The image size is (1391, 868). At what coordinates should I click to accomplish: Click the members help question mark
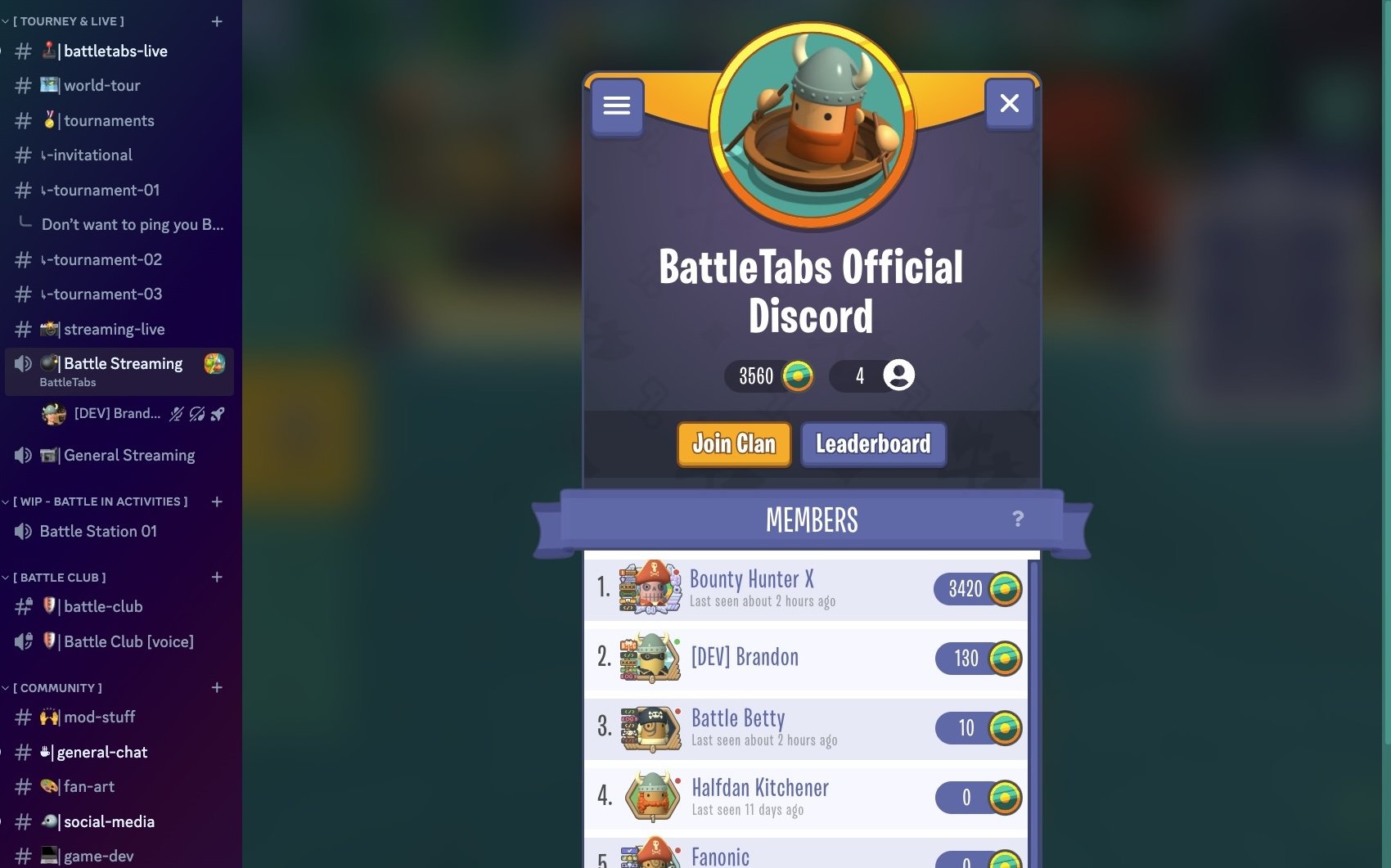tap(1018, 519)
